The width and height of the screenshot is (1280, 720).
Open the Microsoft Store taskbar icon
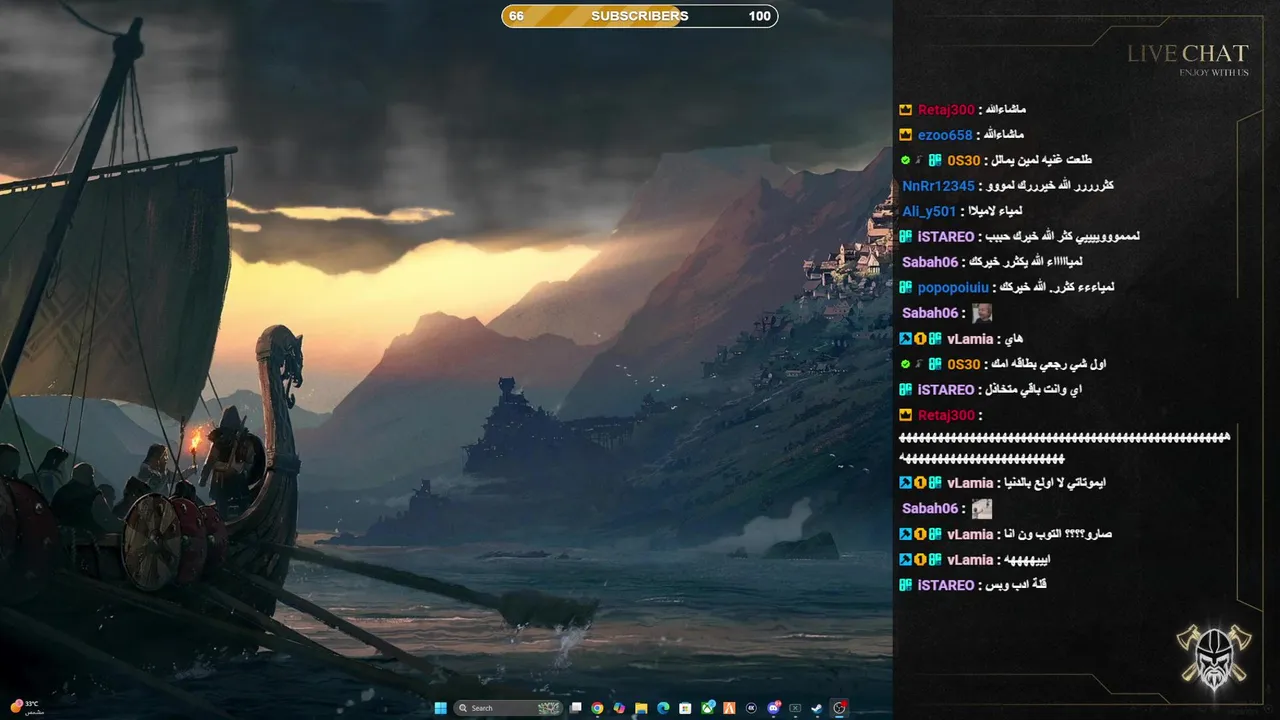(x=685, y=708)
